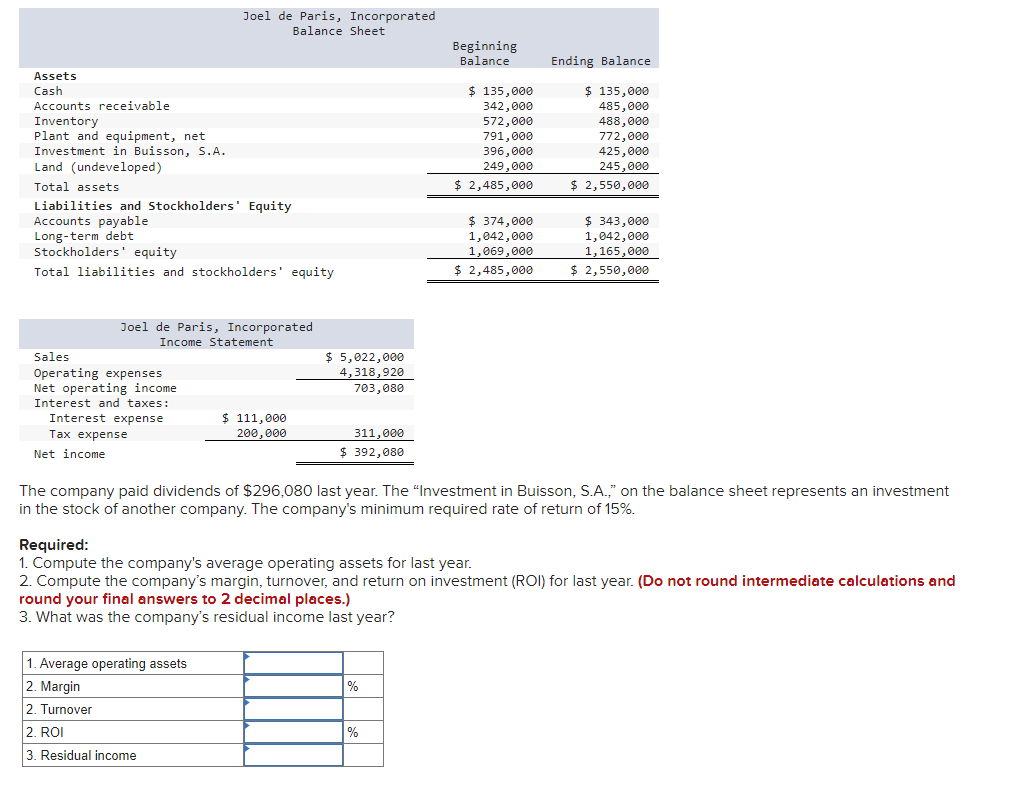The image size is (1029, 793).
Task: Click Net income value $ 392,080
Action: (371, 452)
